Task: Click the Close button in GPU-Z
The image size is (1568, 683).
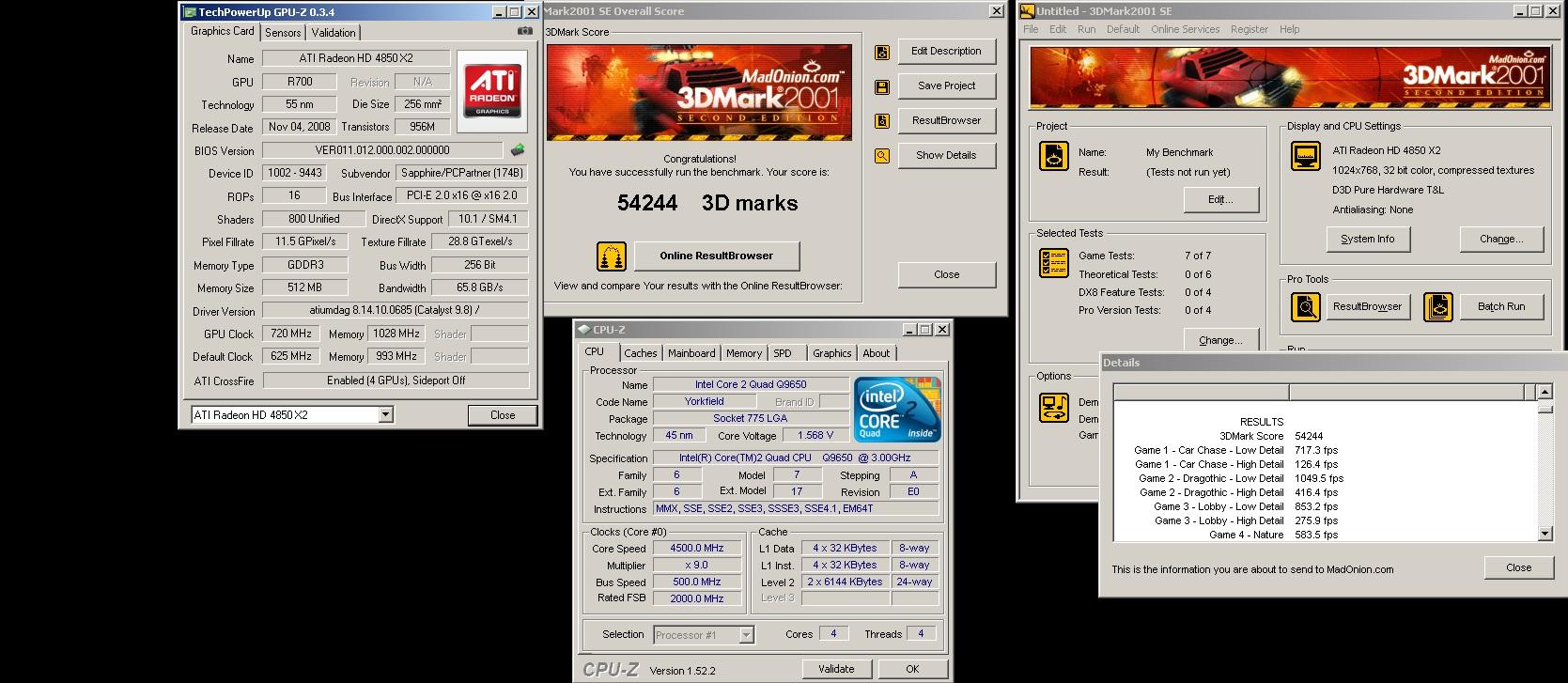Action: [x=503, y=414]
